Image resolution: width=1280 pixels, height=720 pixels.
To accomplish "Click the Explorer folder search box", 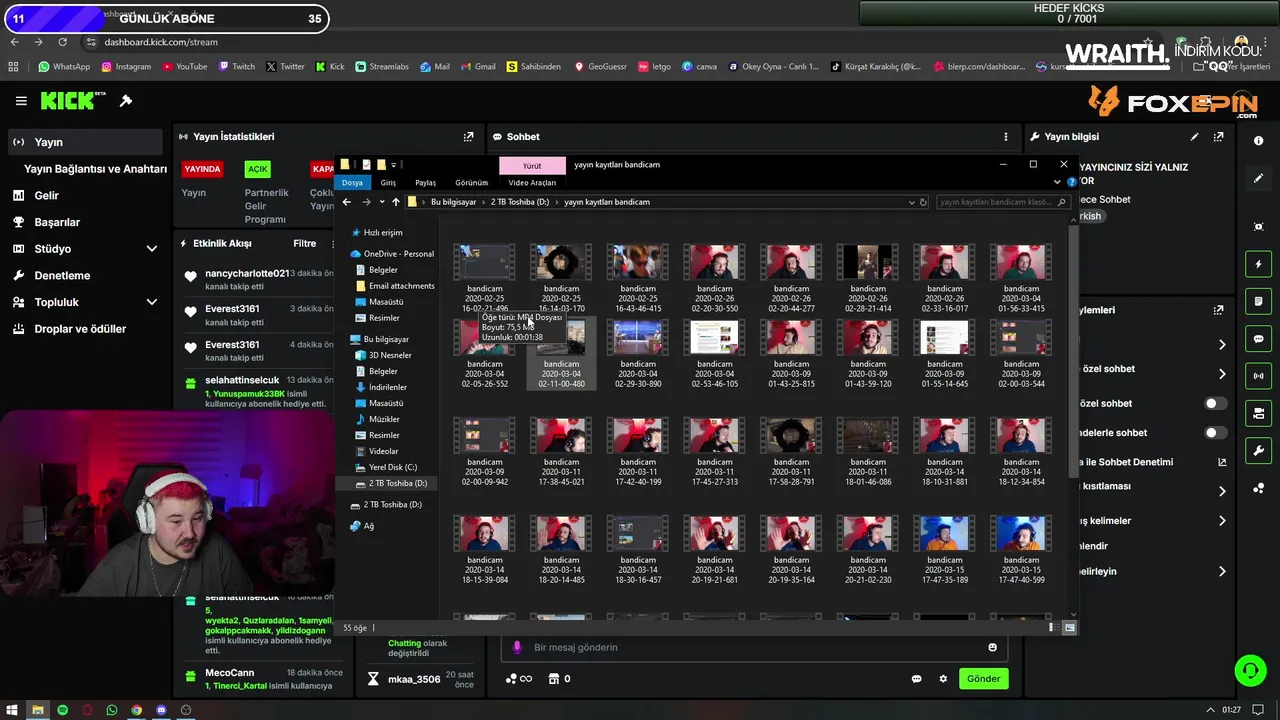I will [1003, 202].
